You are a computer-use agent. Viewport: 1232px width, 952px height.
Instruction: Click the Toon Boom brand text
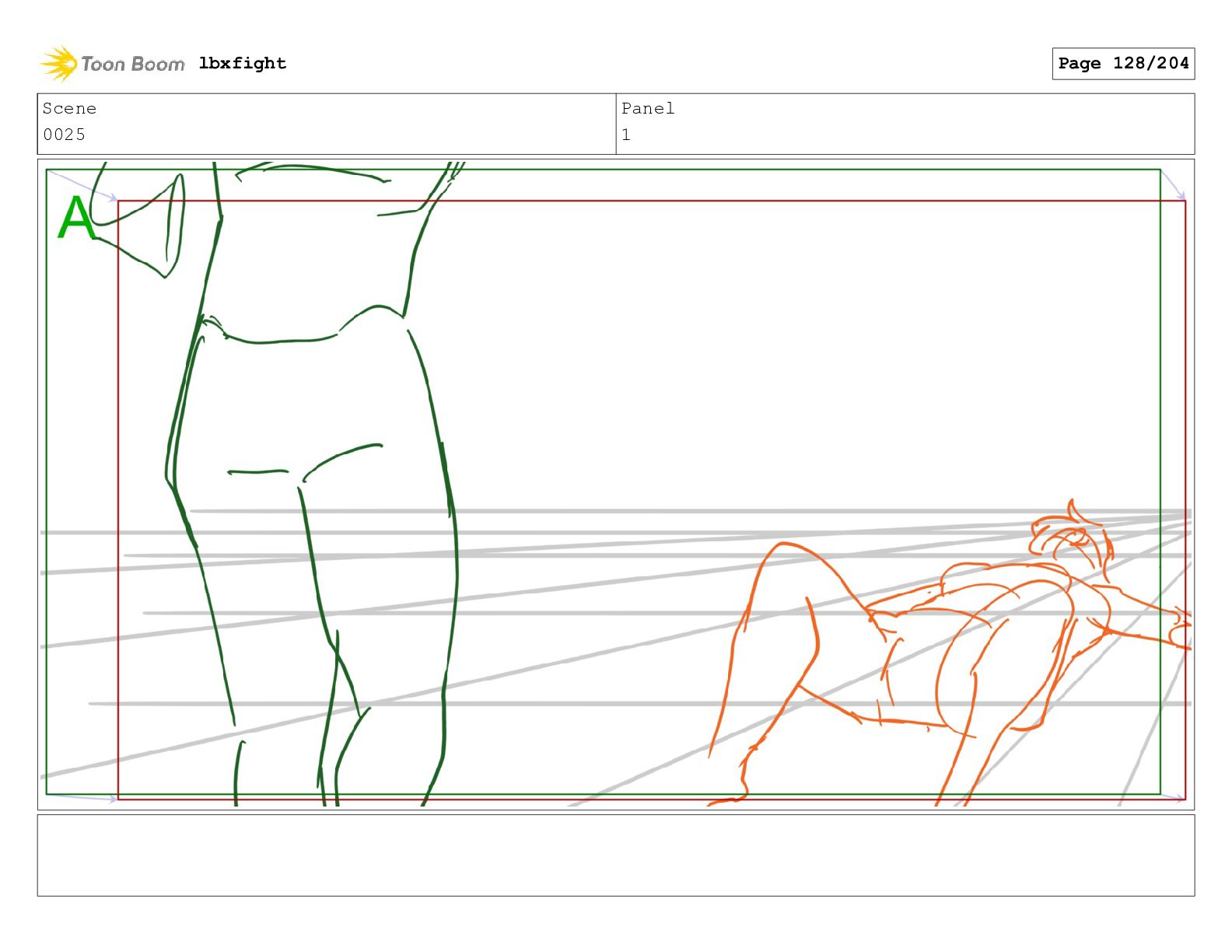coord(133,64)
